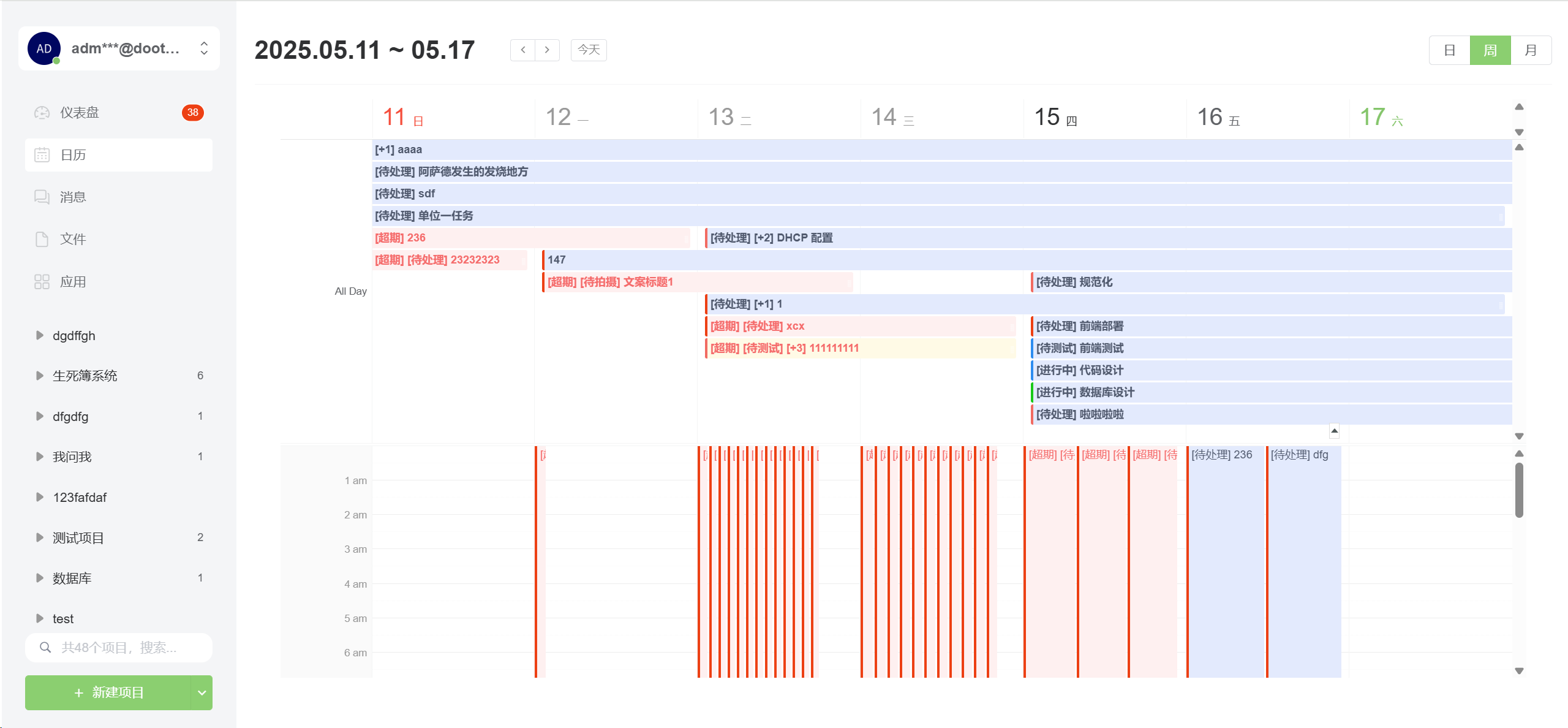This screenshot has height=728, width=1568.
Task: Open the new project dropdown arrow
Action: 202,692
